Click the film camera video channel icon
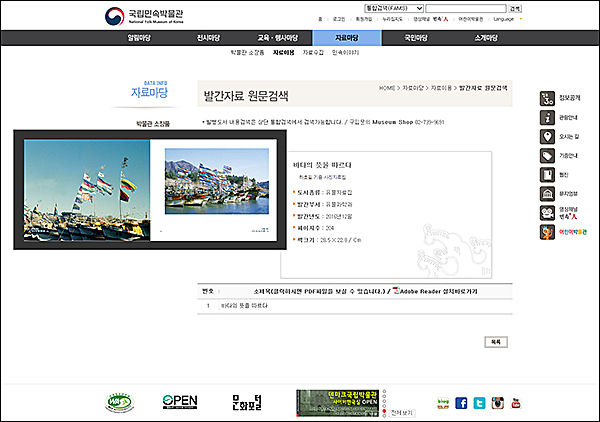This screenshot has height=422, width=600. 547,213
